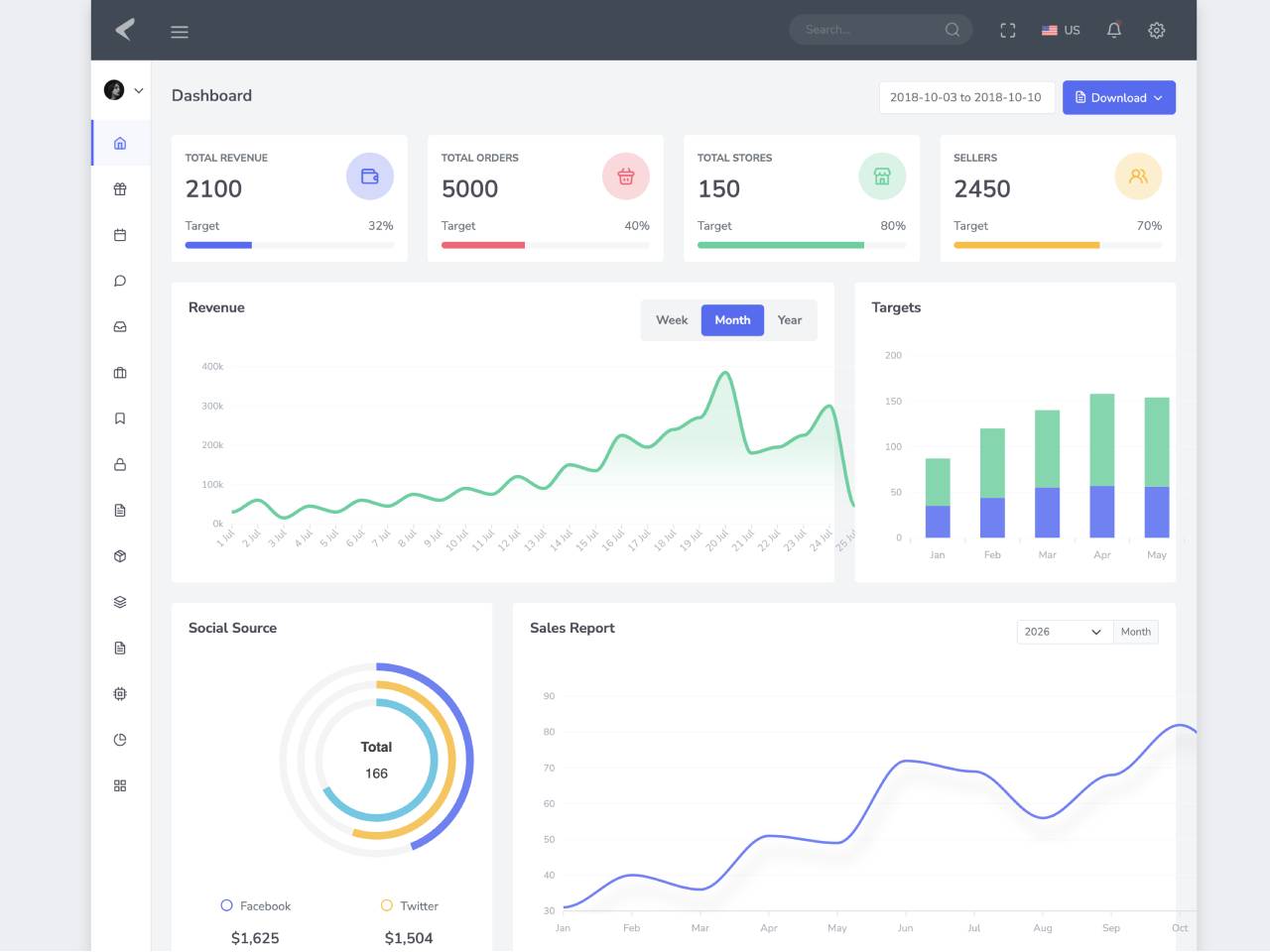Switch Revenue chart to Week
This screenshot has width=1270, height=952.
pos(672,320)
